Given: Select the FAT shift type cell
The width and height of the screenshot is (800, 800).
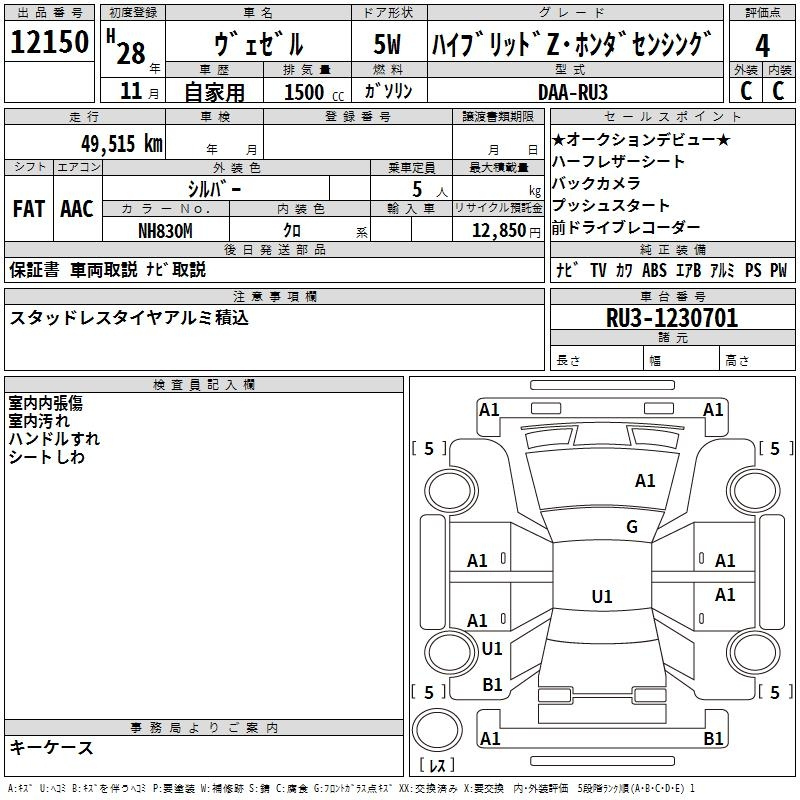Looking at the screenshot, I should pyautogui.click(x=29, y=209).
